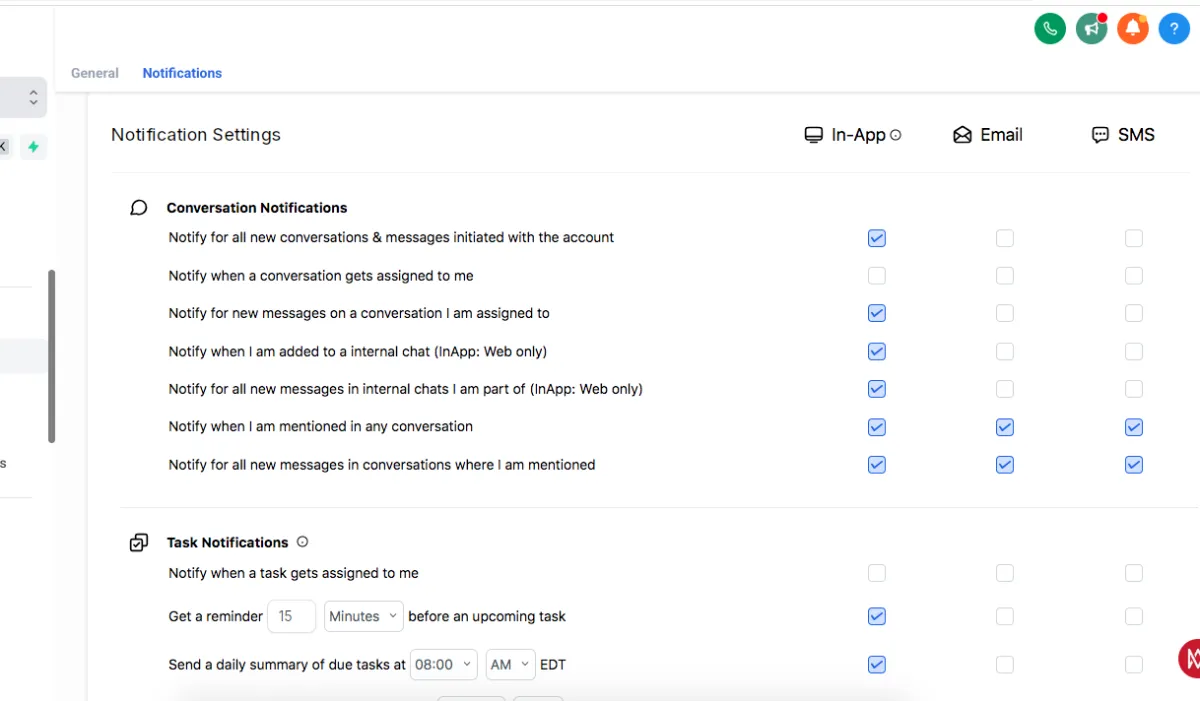
Task: Select the Notifications tab
Action: [x=182, y=73]
